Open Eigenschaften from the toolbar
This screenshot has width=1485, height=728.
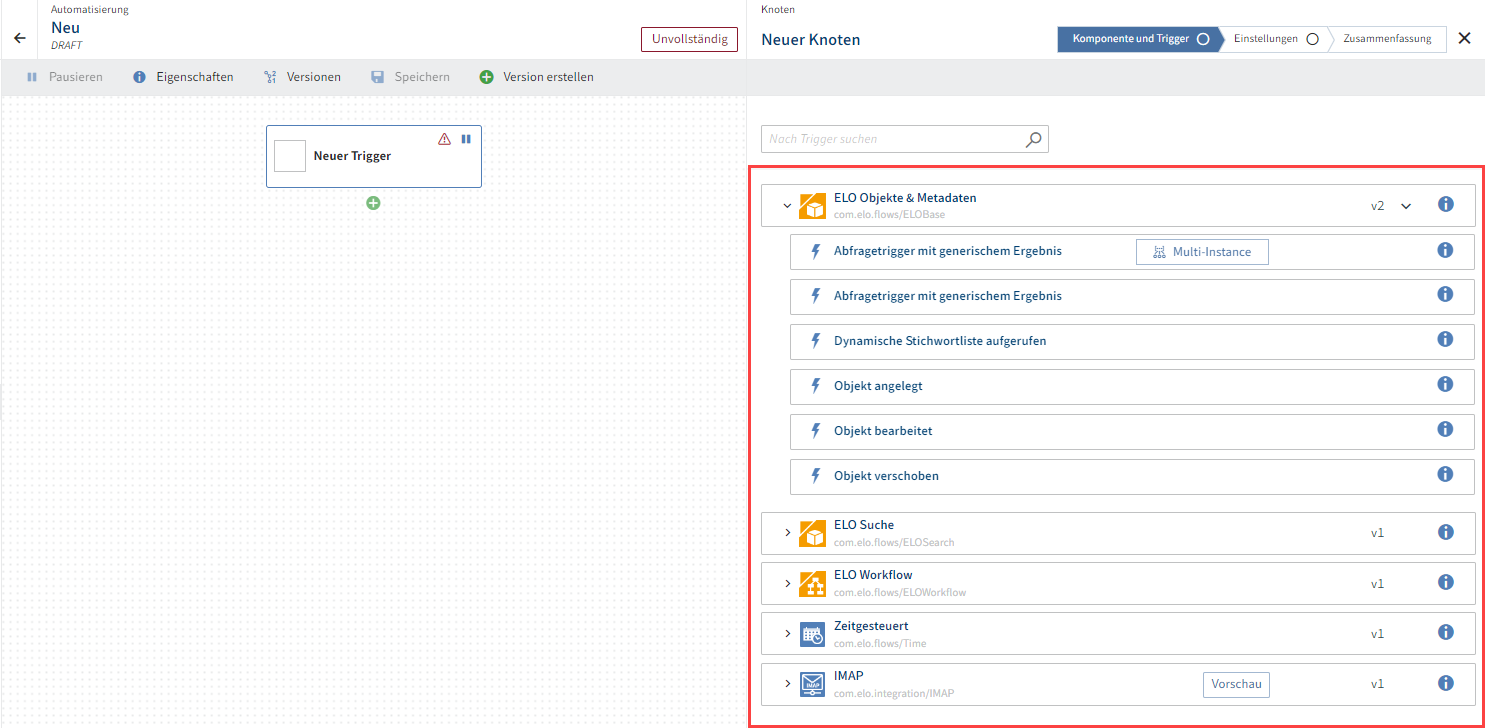tap(183, 77)
